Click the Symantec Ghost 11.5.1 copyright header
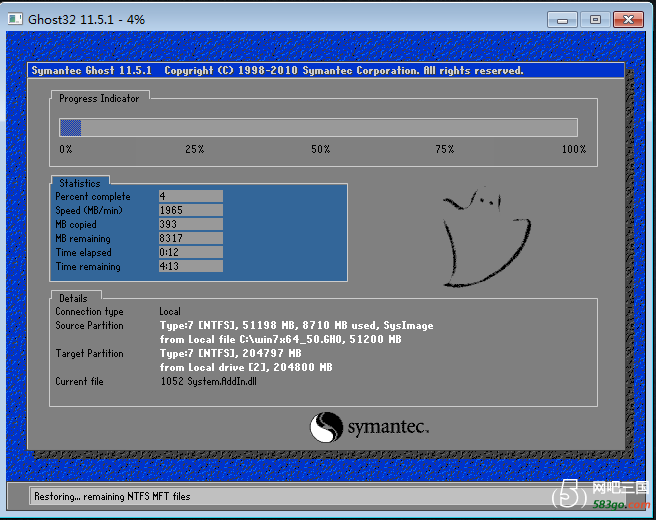This screenshot has height=520, width=656. [277, 70]
